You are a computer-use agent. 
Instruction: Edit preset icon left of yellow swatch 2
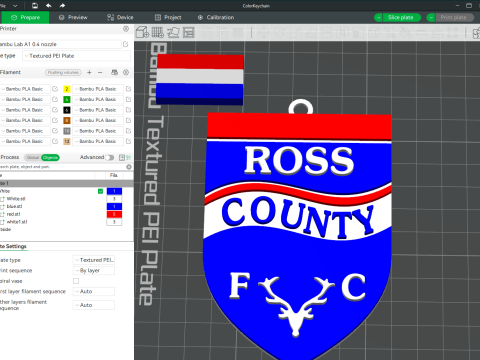point(55,89)
